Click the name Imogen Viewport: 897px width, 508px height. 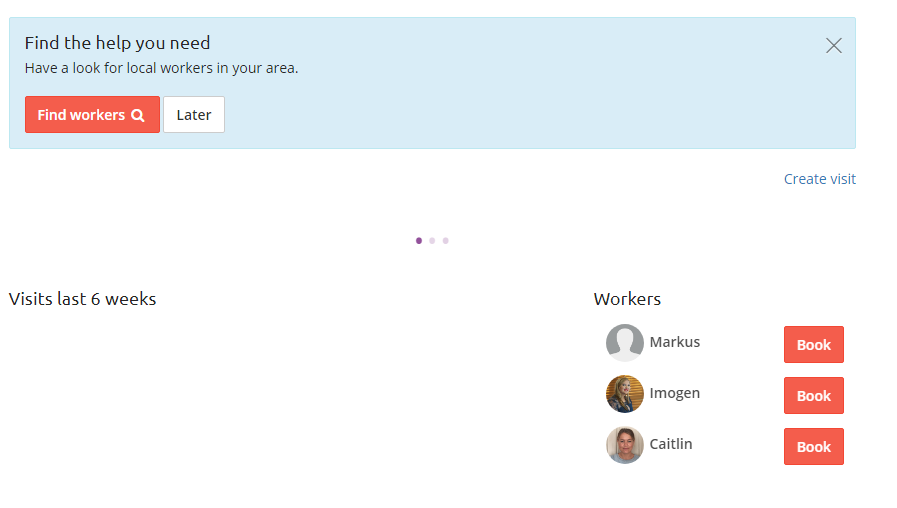pyautogui.click(x=674, y=394)
